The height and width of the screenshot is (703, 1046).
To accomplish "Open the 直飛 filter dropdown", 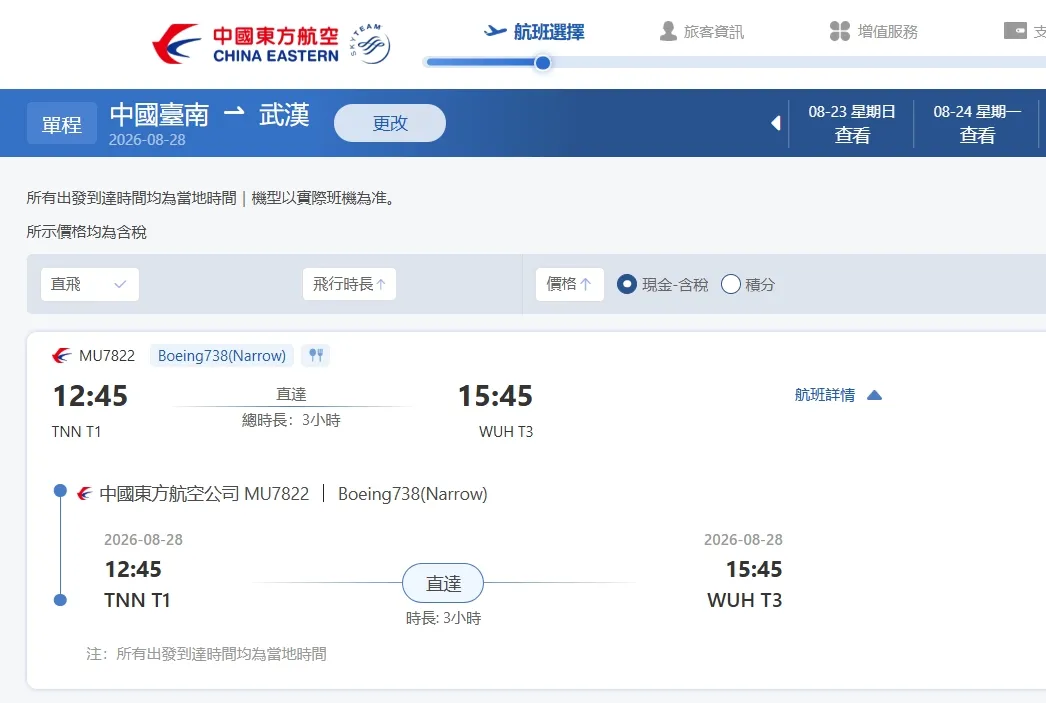I will pyautogui.click(x=90, y=284).
